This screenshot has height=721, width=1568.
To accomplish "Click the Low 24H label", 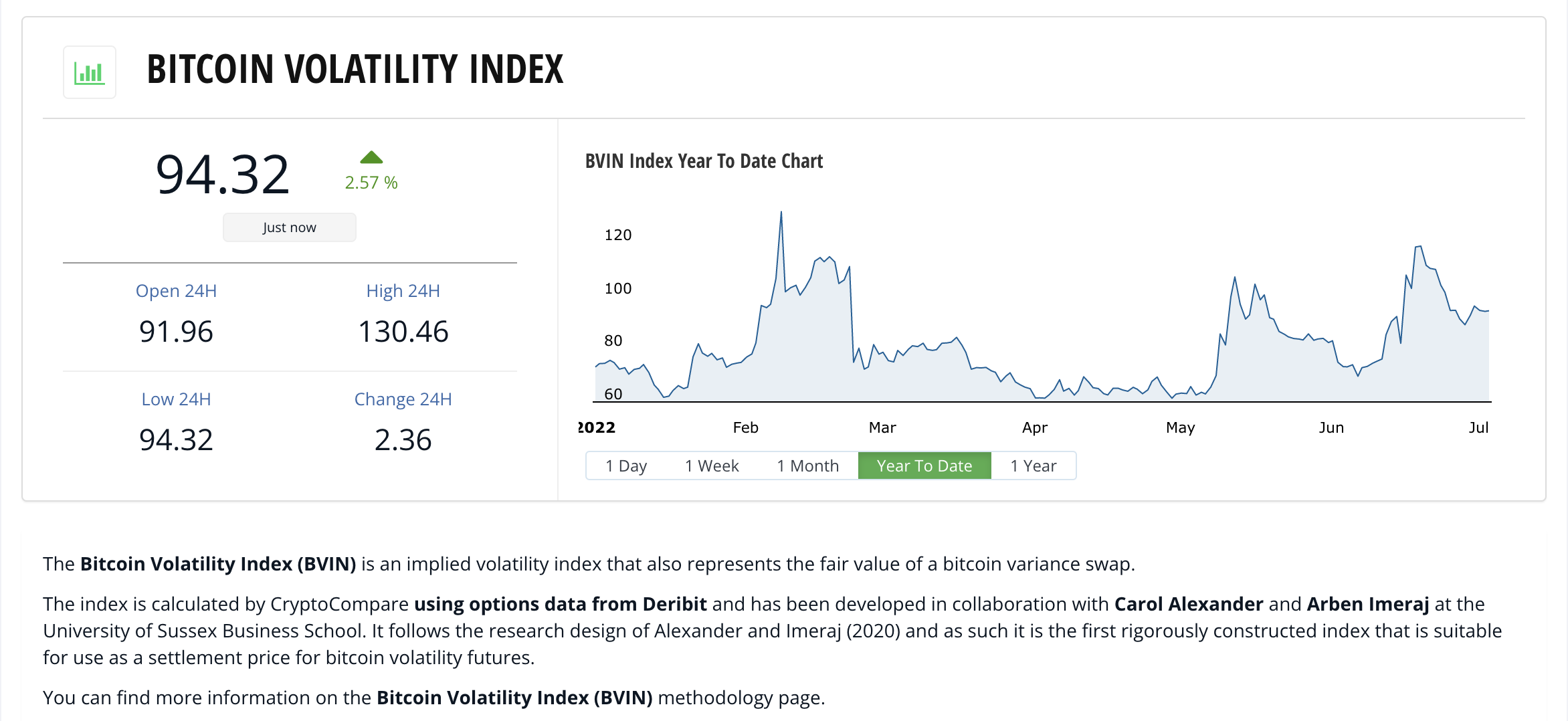I will point(176,399).
